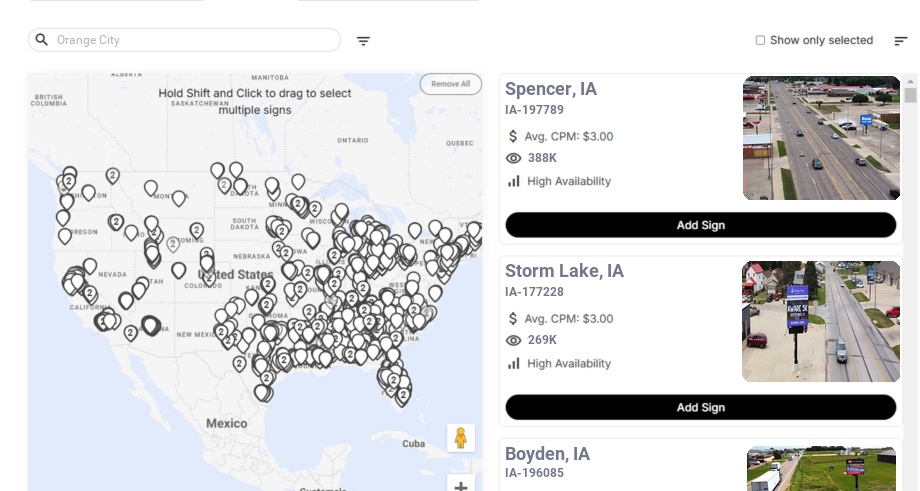Click Add Sign for Spencer, IA
920x491 pixels.
700,225
